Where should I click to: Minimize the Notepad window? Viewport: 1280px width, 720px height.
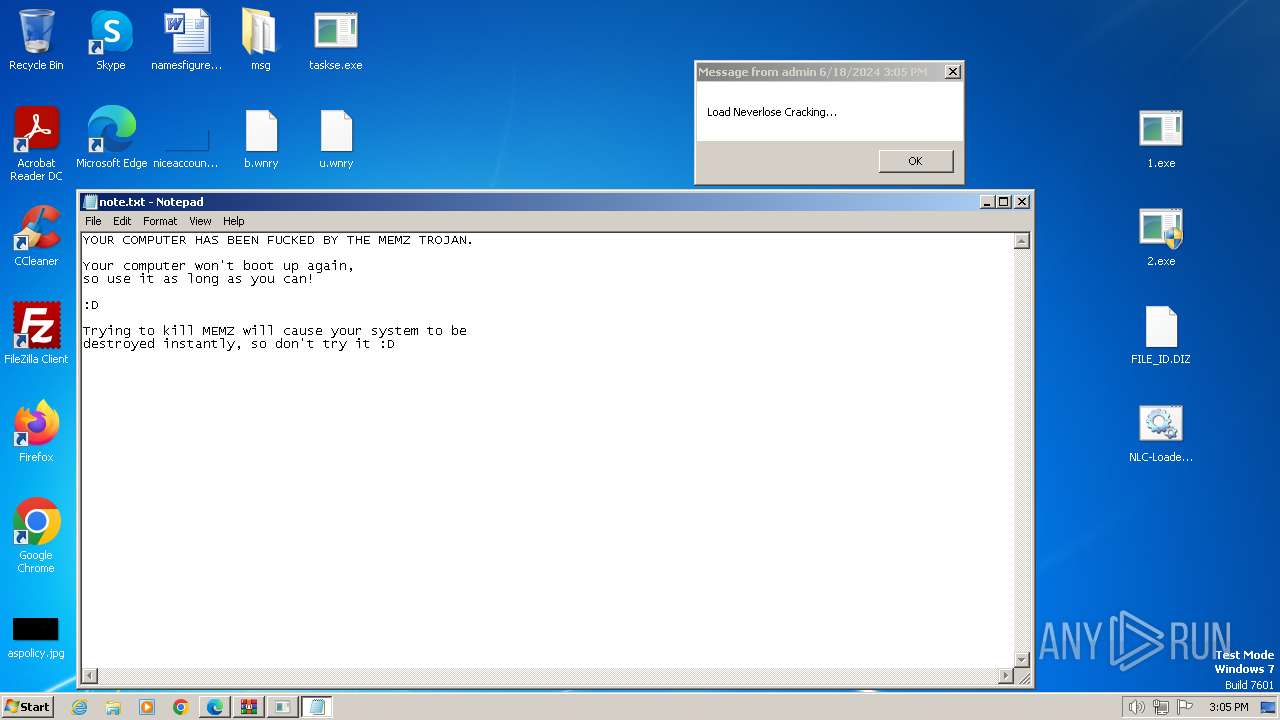[988, 202]
